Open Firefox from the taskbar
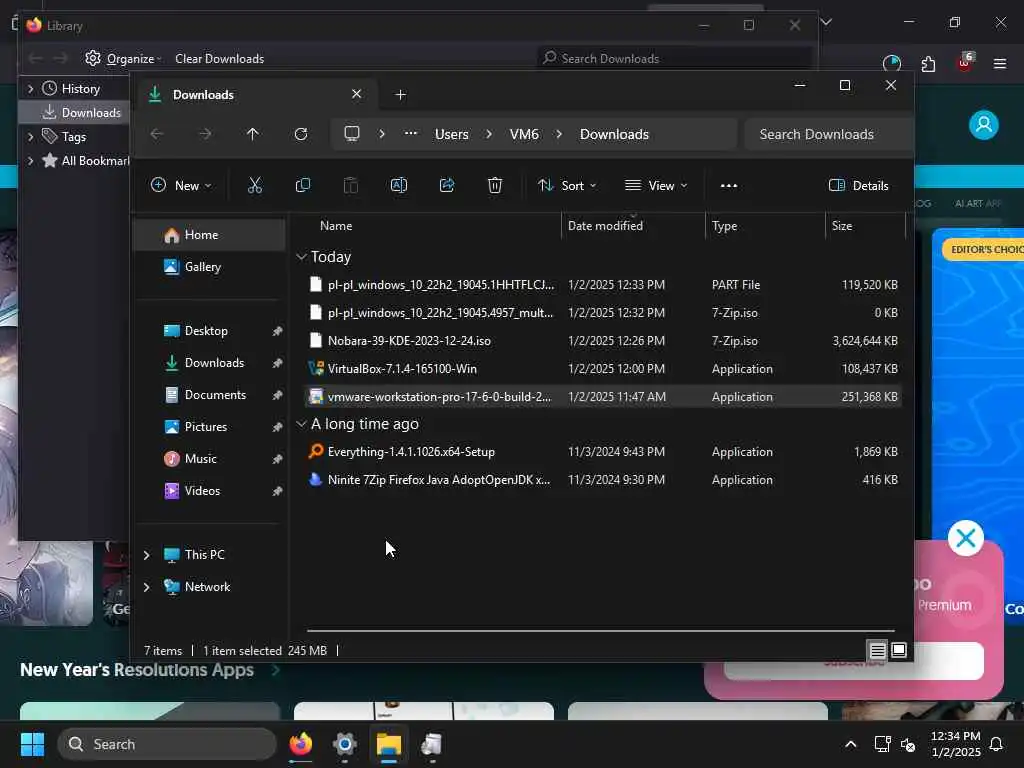Screen dimensions: 1024x768 click(x=300, y=744)
